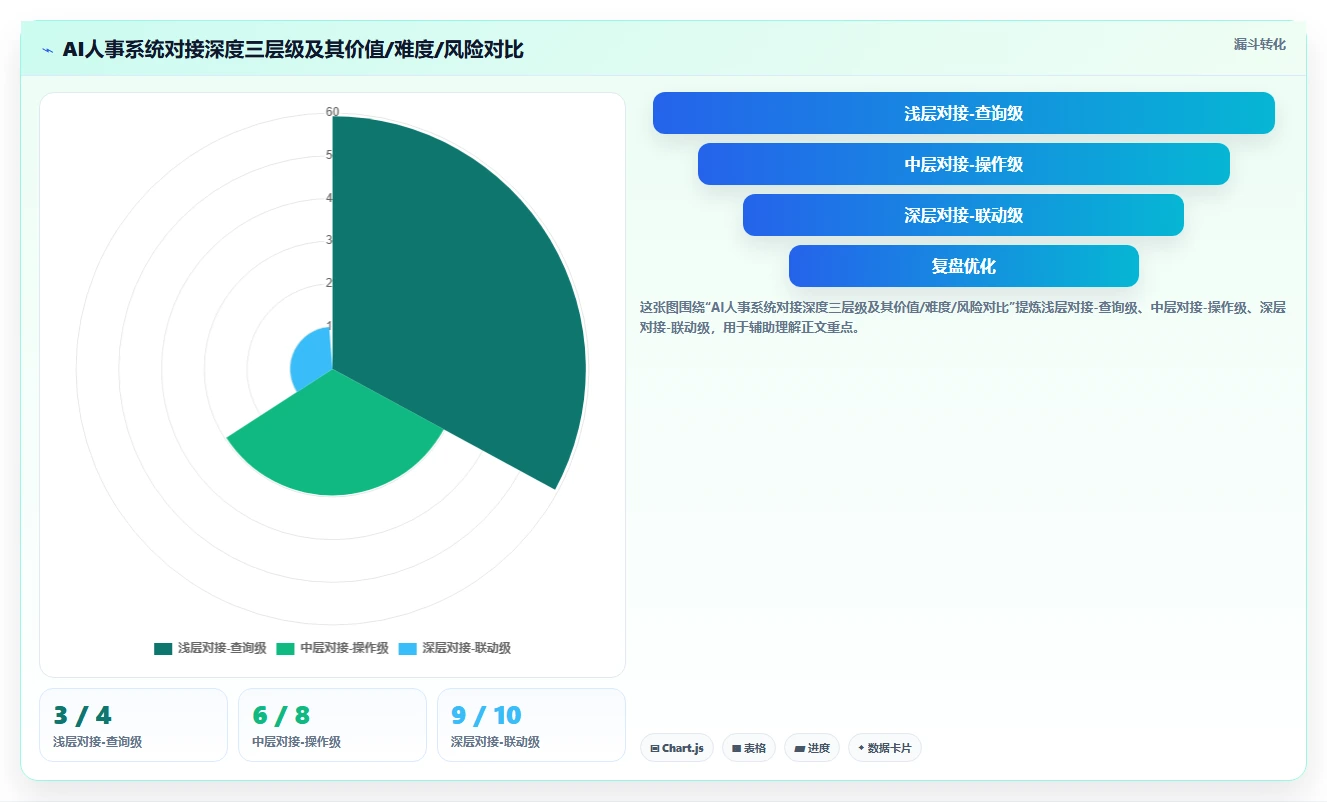The width and height of the screenshot is (1327, 802).
Task: Click the 浅层对接-查询级 legend text
Action: coord(222,648)
